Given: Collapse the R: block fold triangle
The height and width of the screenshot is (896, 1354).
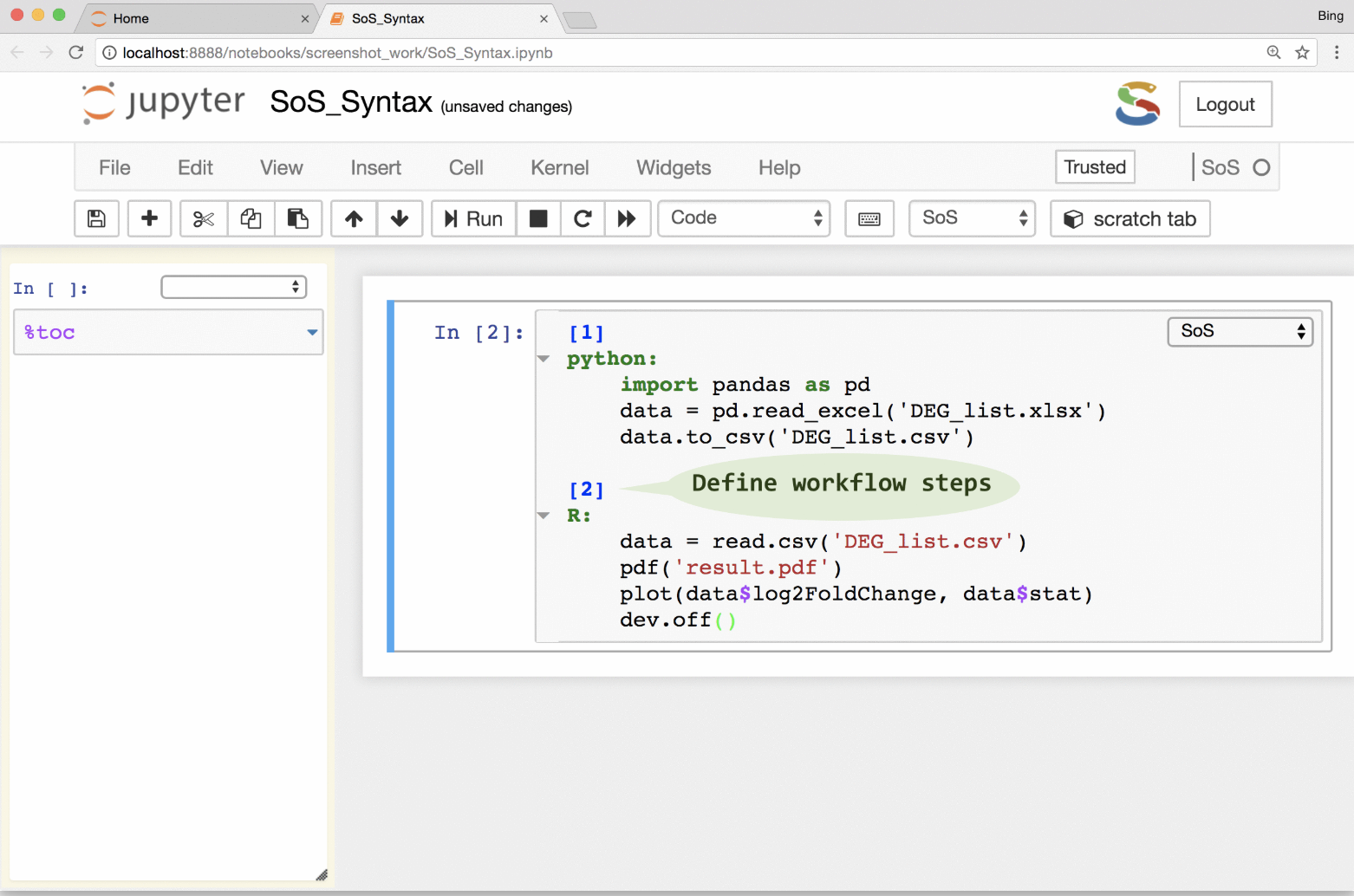Looking at the screenshot, I should [x=544, y=516].
